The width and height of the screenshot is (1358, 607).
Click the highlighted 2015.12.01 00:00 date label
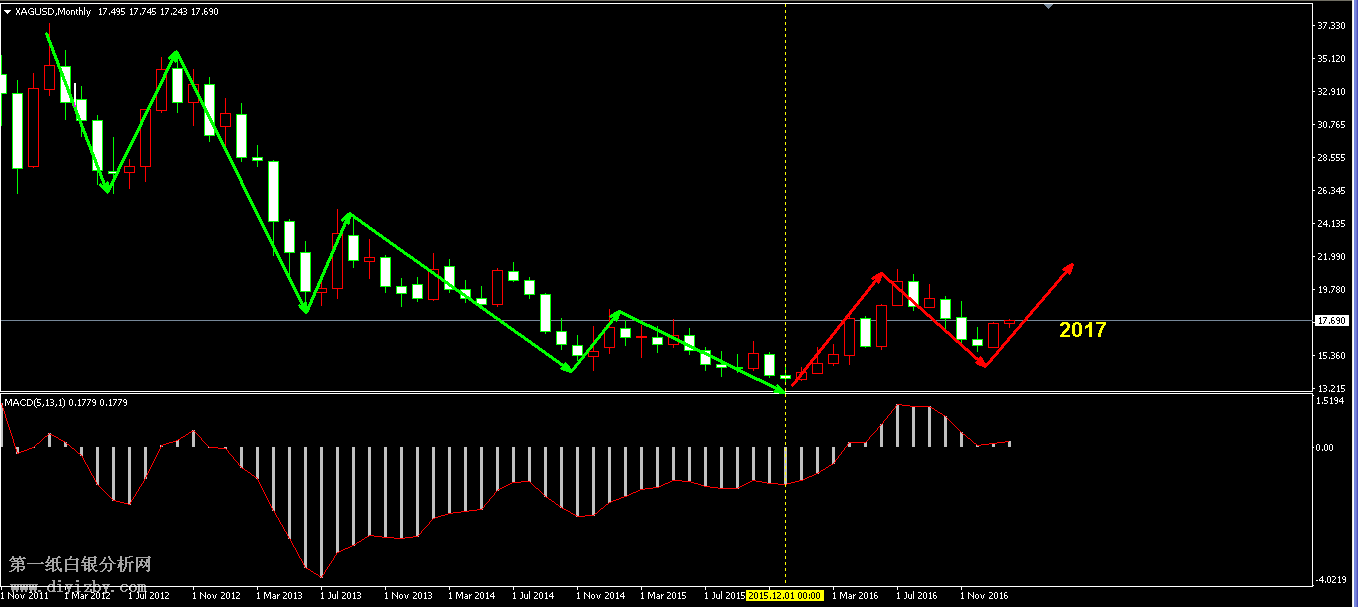(x=785, y=595)
